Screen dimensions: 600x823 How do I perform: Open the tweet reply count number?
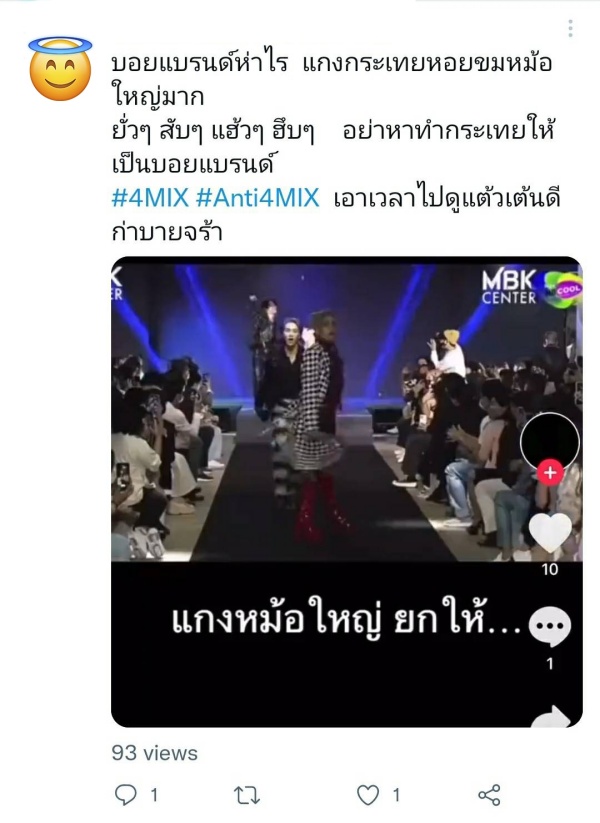coord(154,795)
